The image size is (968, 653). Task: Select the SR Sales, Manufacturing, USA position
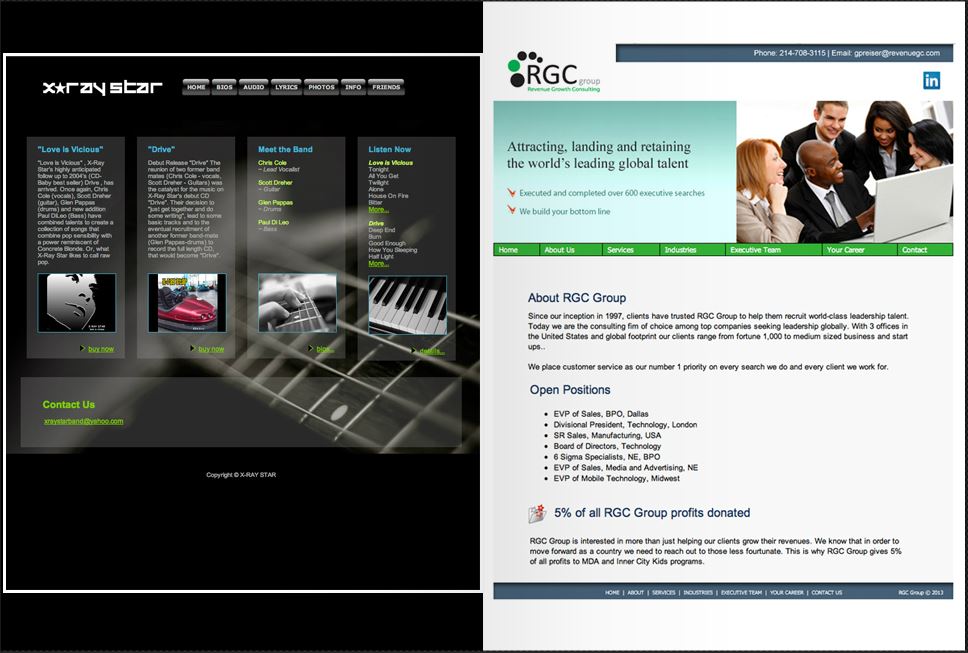tap(607, 435)
